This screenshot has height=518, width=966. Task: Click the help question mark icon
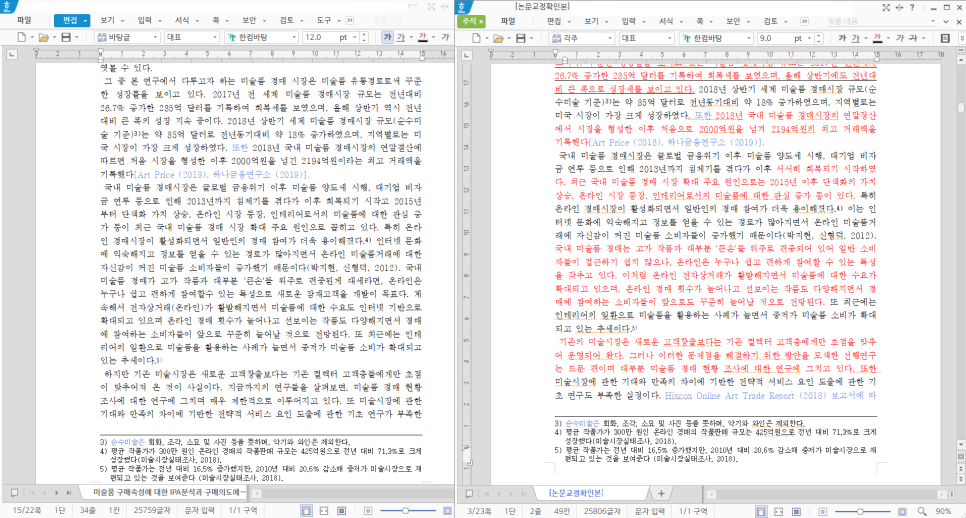click(912, 7)
